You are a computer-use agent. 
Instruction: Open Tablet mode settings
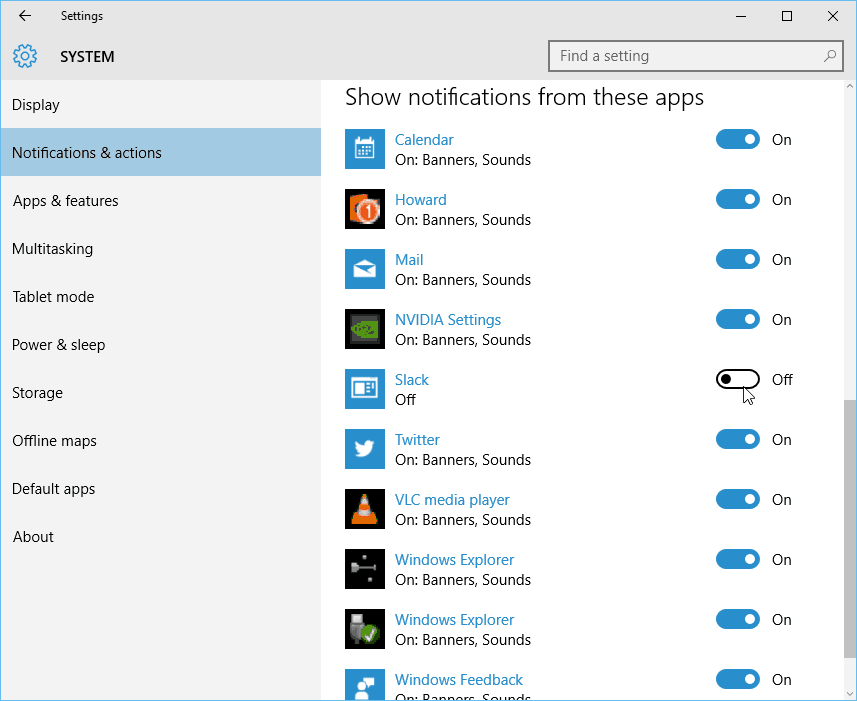click(x=161, y=297)
